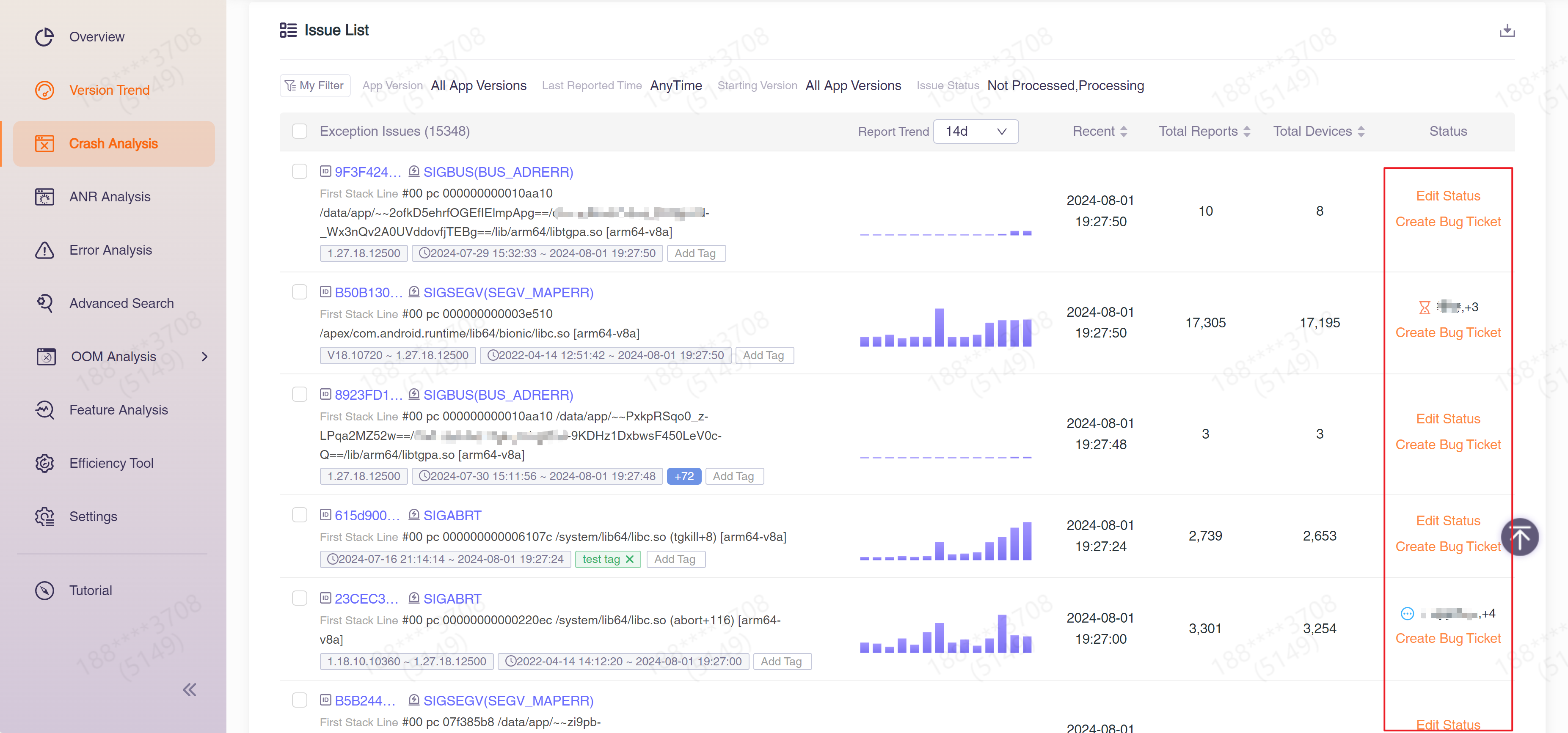Image resolution: width=1568 pixels, height=733 pixels.
Task: Click Edit Status for 9F3F424 issue
Action: pos(1448,196)
